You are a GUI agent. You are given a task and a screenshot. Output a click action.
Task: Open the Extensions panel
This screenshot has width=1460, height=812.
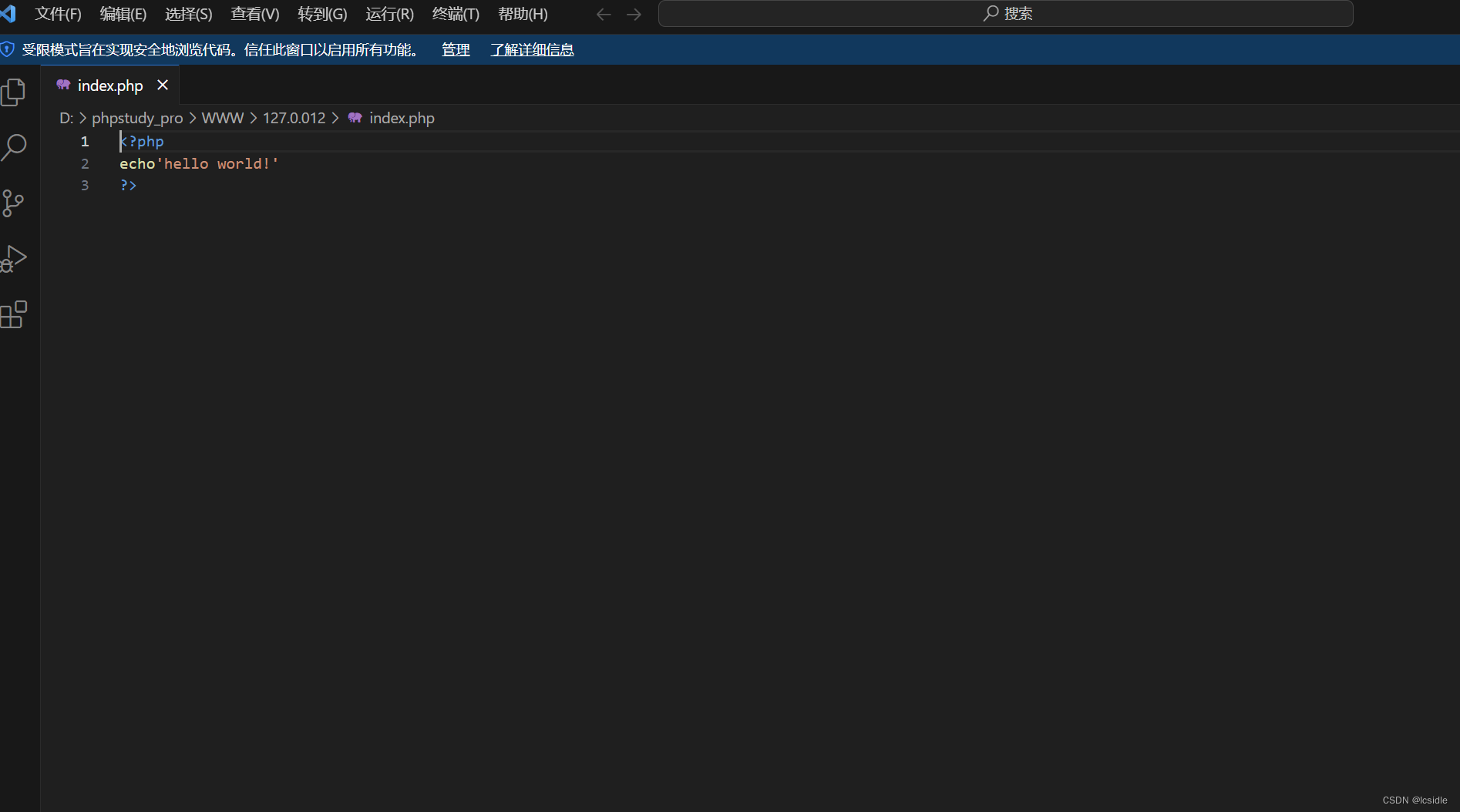pyautogui.click(x=15, y=314)
